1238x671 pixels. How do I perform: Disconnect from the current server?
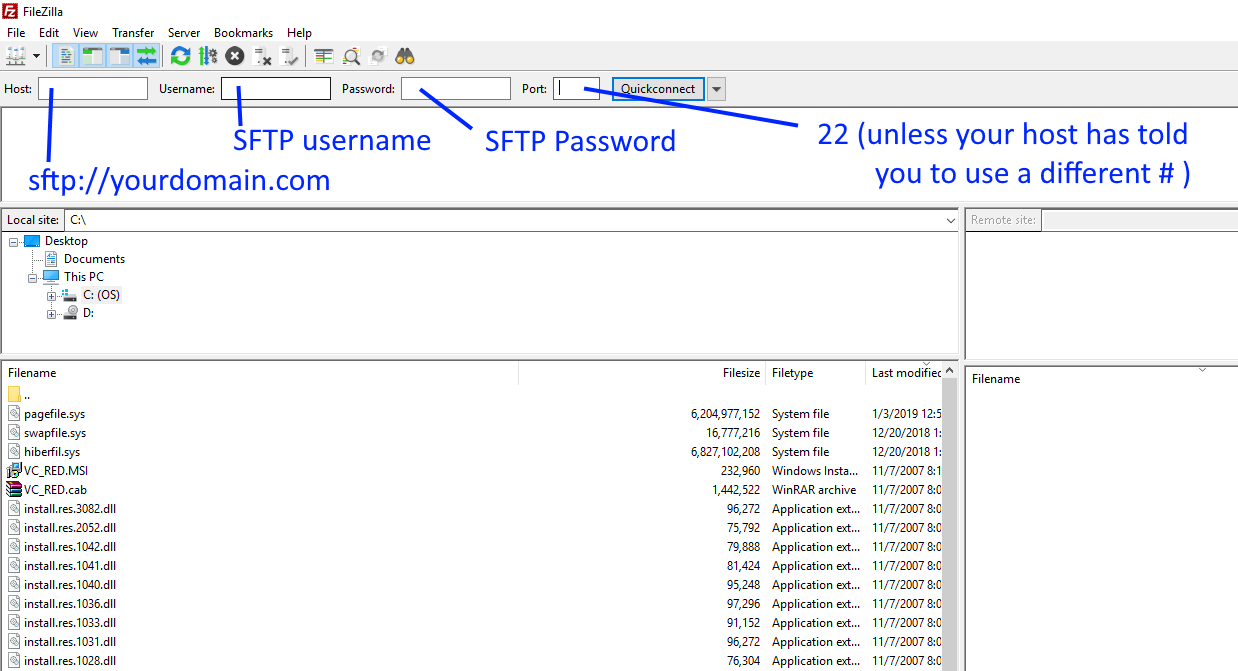click(x=263, y=56)
